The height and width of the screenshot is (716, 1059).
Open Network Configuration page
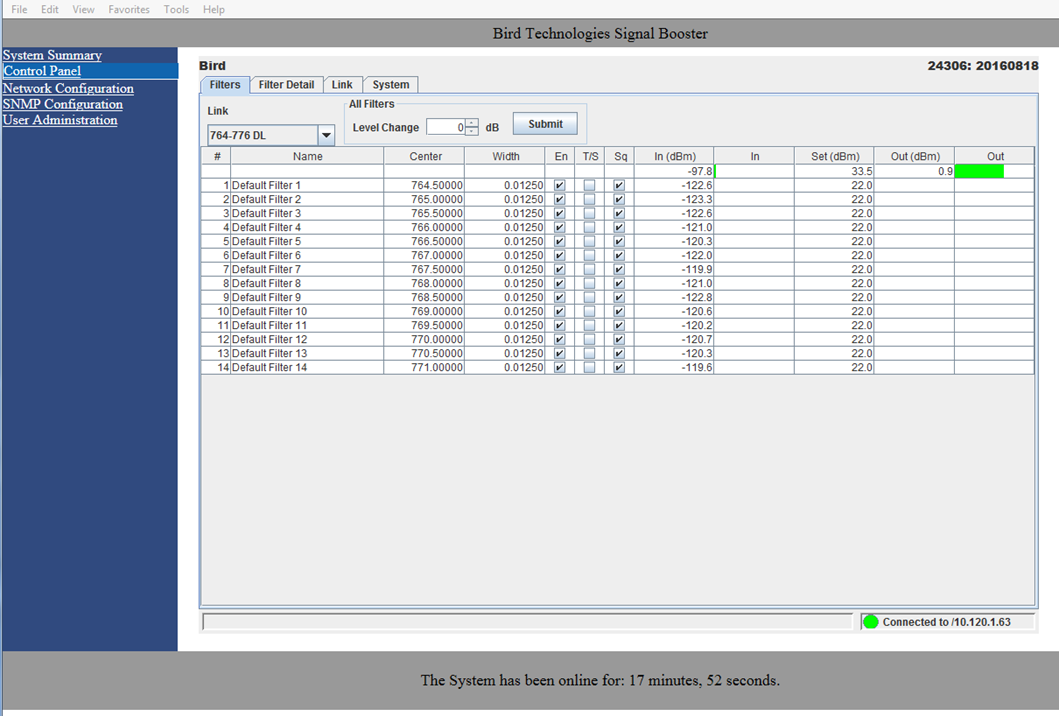point(68,88)
